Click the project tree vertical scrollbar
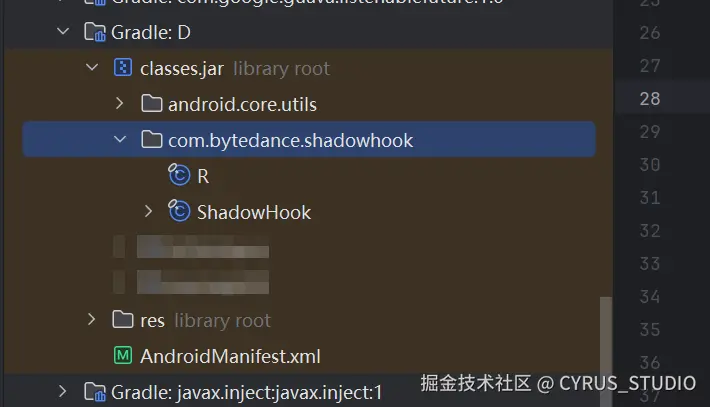The height and width of the screenshot is (407, 710). pos(606,351)
